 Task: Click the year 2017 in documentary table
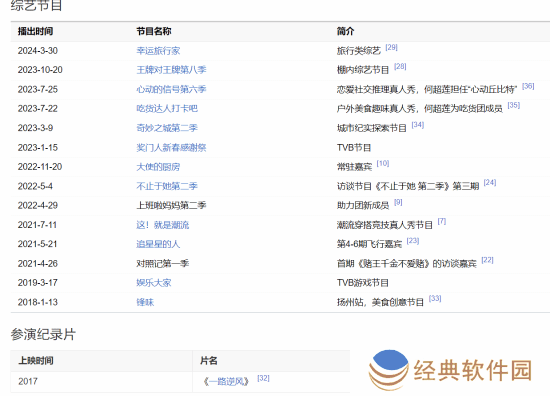(28, 381)
